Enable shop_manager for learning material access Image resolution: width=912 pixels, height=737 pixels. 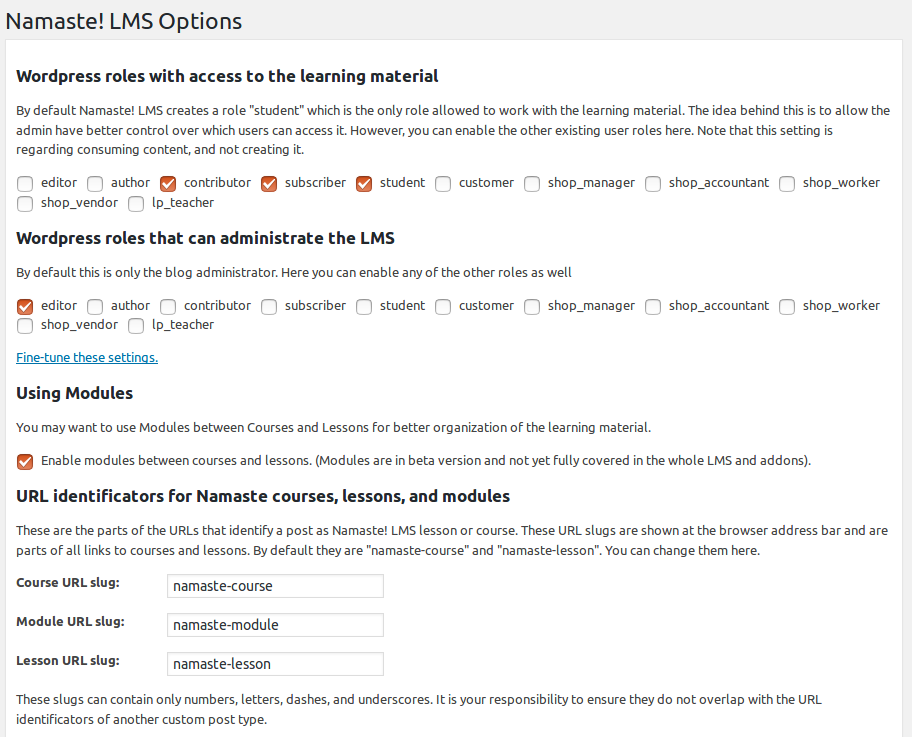pos(532,184)
